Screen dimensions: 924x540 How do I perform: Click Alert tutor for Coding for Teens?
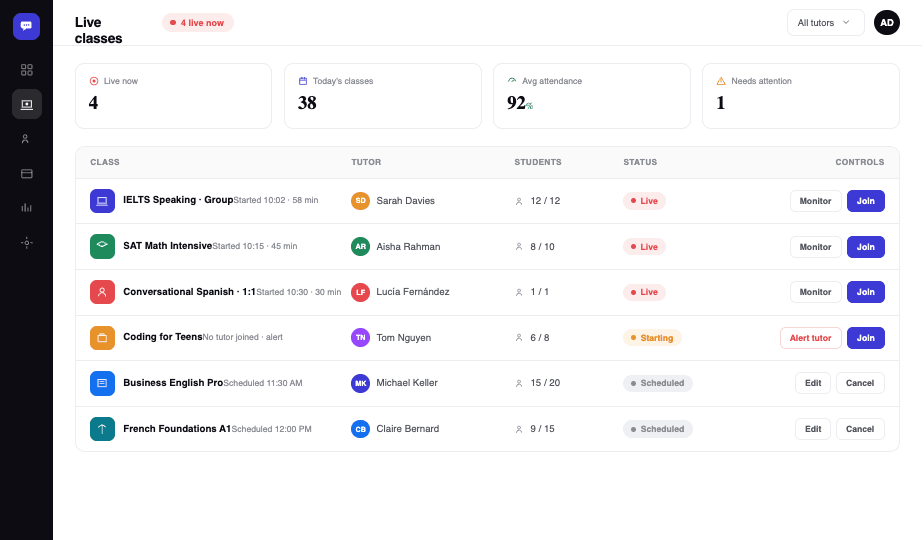tap(811, 338)
